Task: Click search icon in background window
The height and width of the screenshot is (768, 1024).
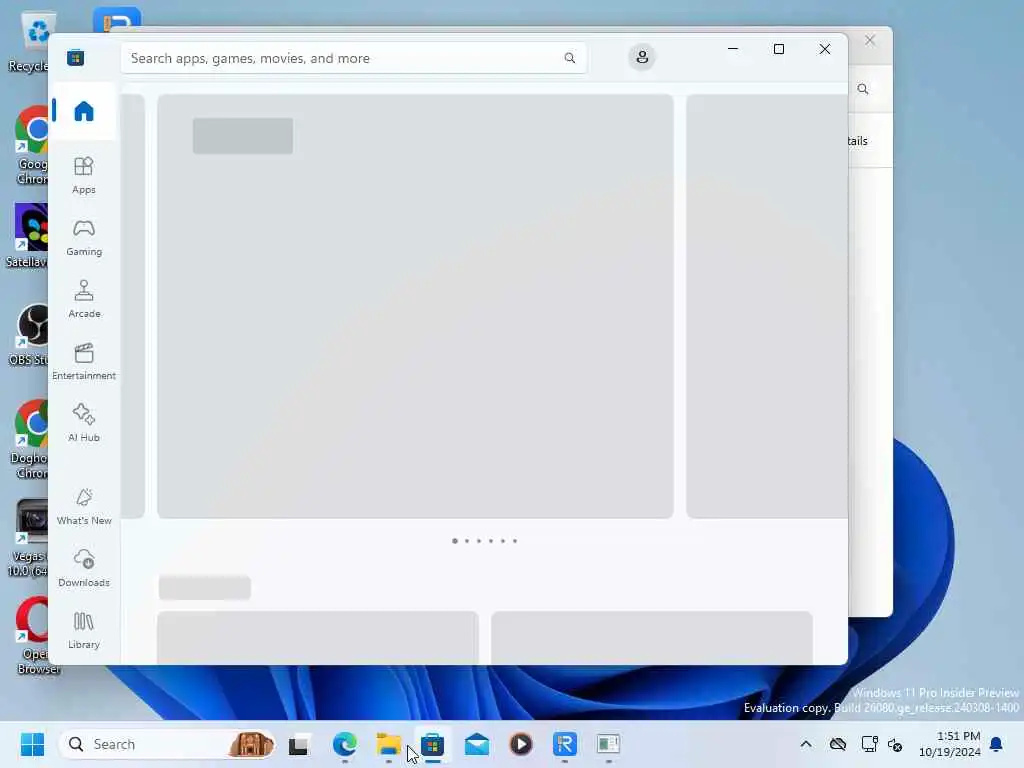Action: point(863,89)
